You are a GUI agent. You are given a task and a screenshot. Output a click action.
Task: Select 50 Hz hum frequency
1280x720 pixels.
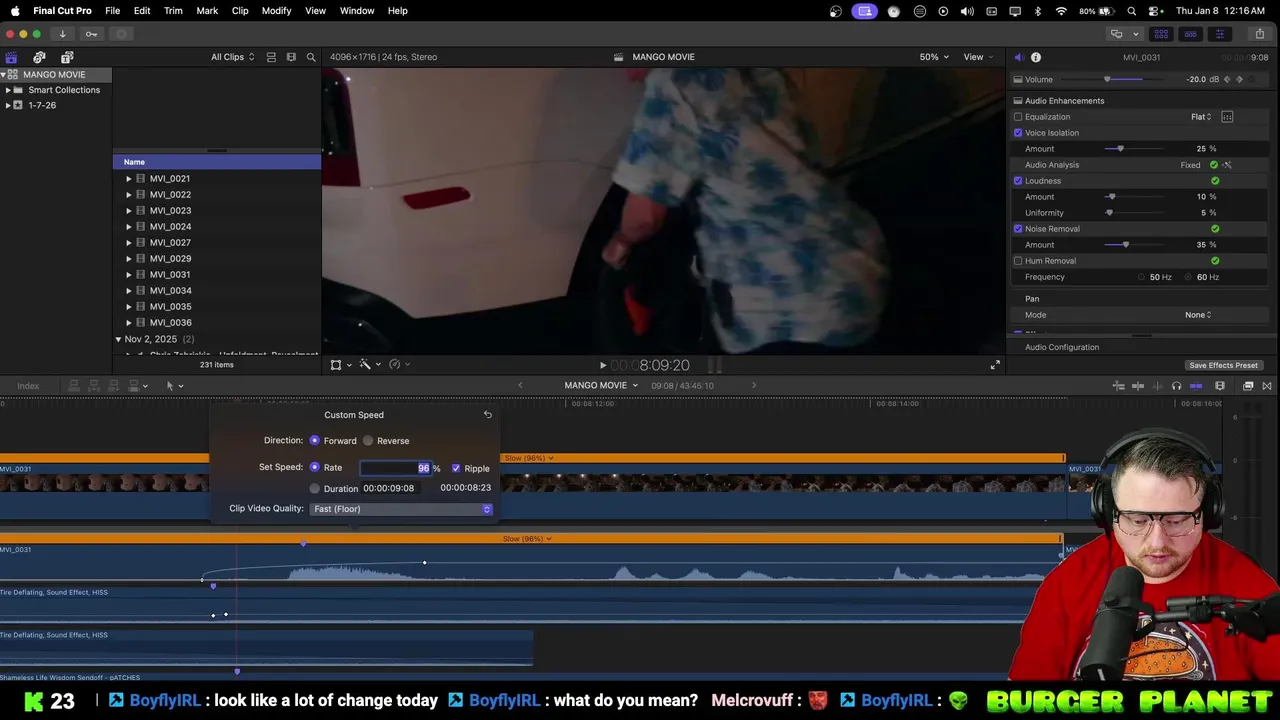(x=1141, y=277)
